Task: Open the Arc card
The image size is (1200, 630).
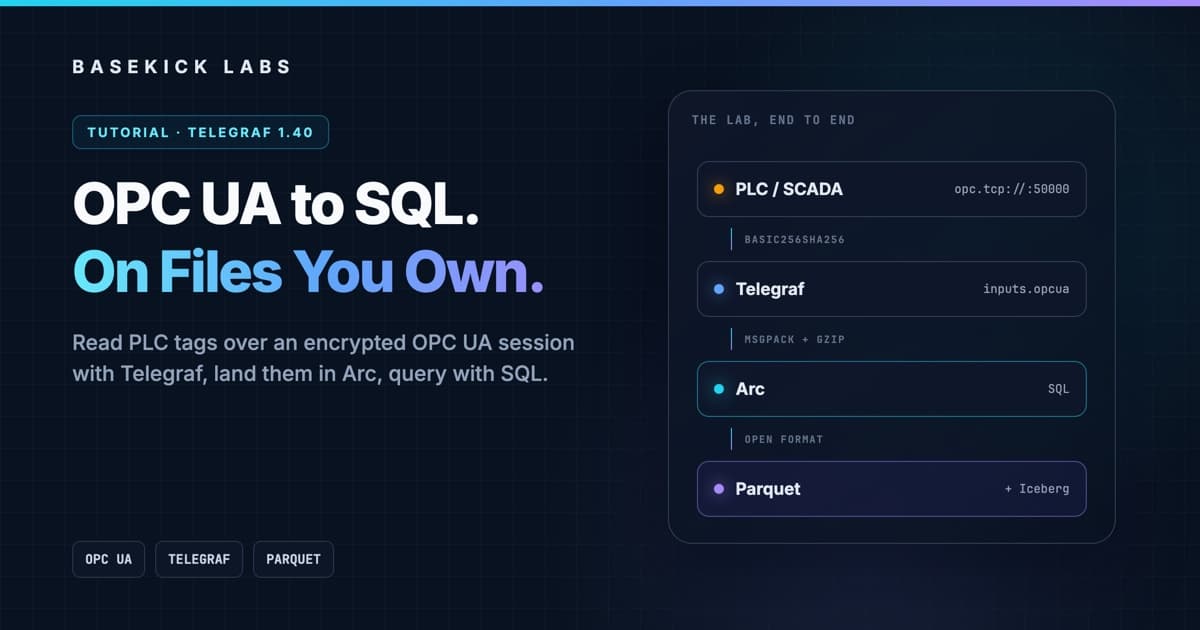Action: (x=891, y=389)
